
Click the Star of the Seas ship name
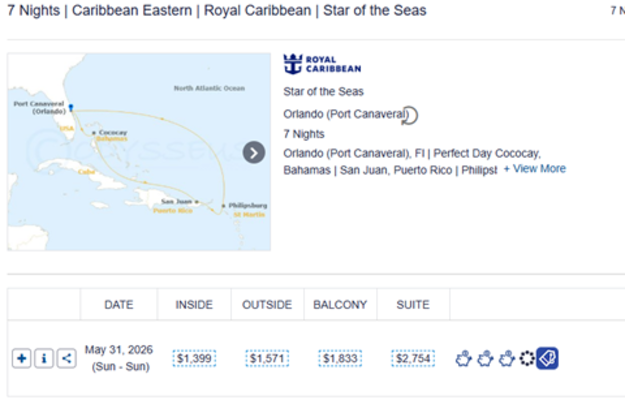point(323,92)
